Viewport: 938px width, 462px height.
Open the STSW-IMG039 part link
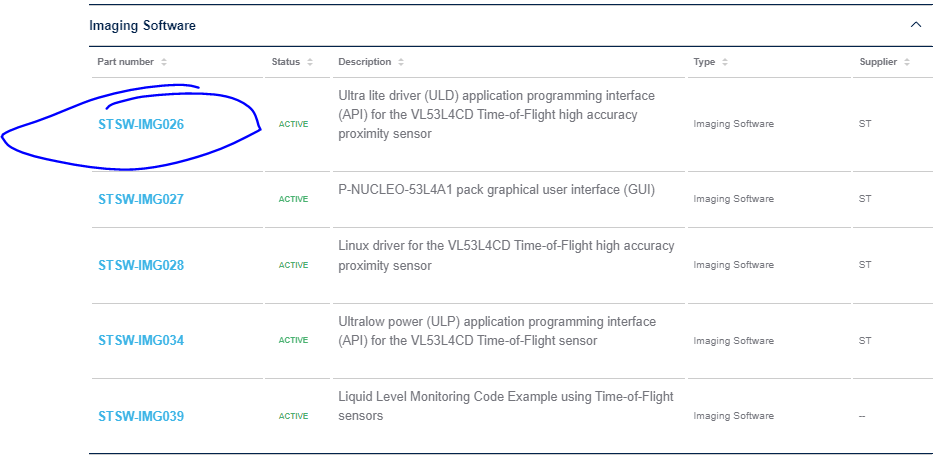(141, 416)
